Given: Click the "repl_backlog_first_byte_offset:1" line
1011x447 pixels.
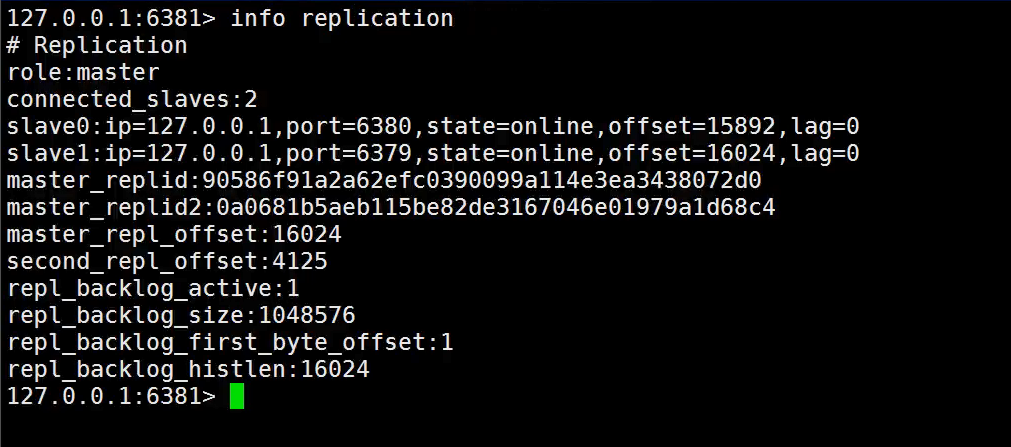Looking at the screenshot, I should click(230, 343).
